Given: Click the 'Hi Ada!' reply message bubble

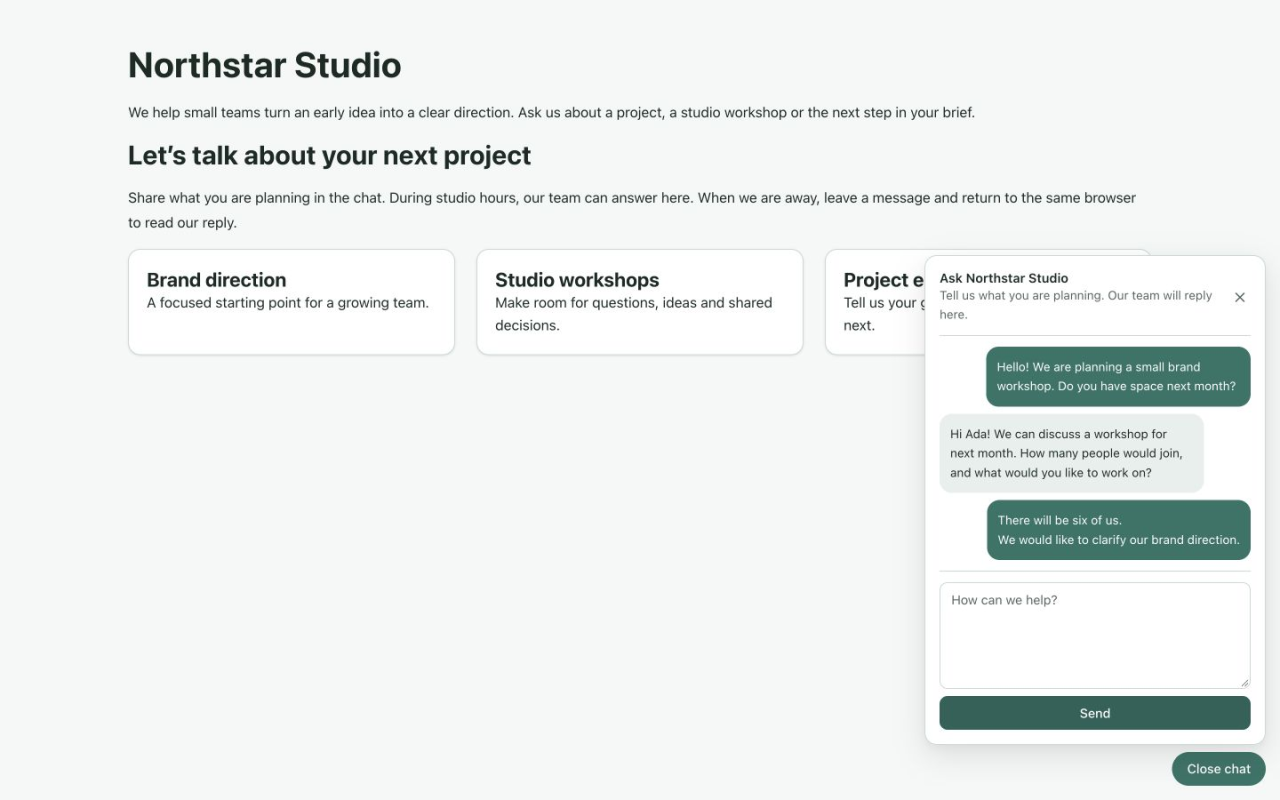Looking at the screenshot, I should (x=1072, y=453).
